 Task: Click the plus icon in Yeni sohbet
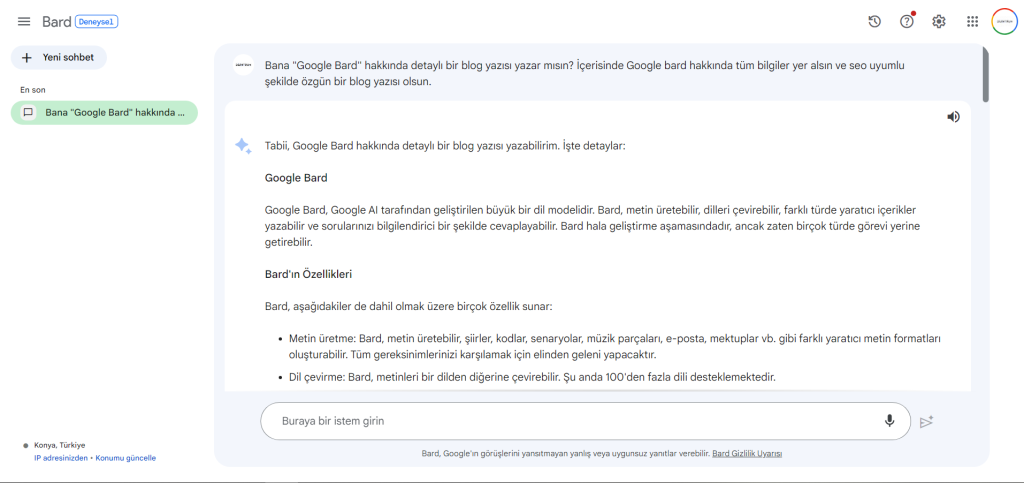pos(27,57)
